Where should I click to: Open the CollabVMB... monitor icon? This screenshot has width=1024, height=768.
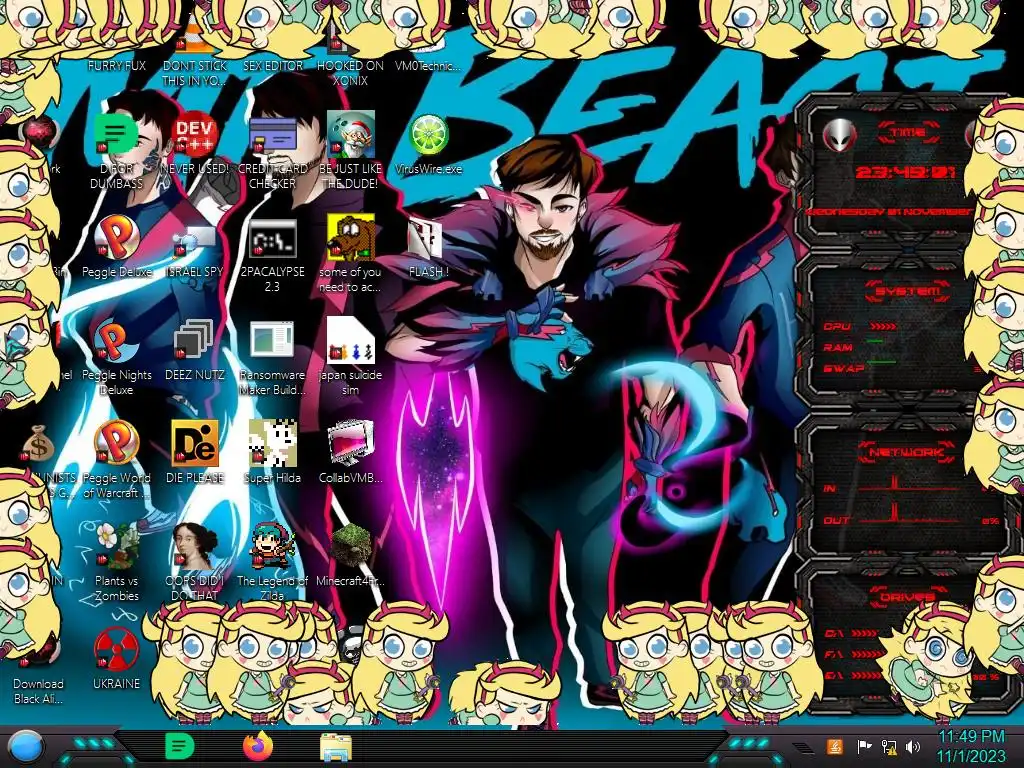click(x=351, y=444)
